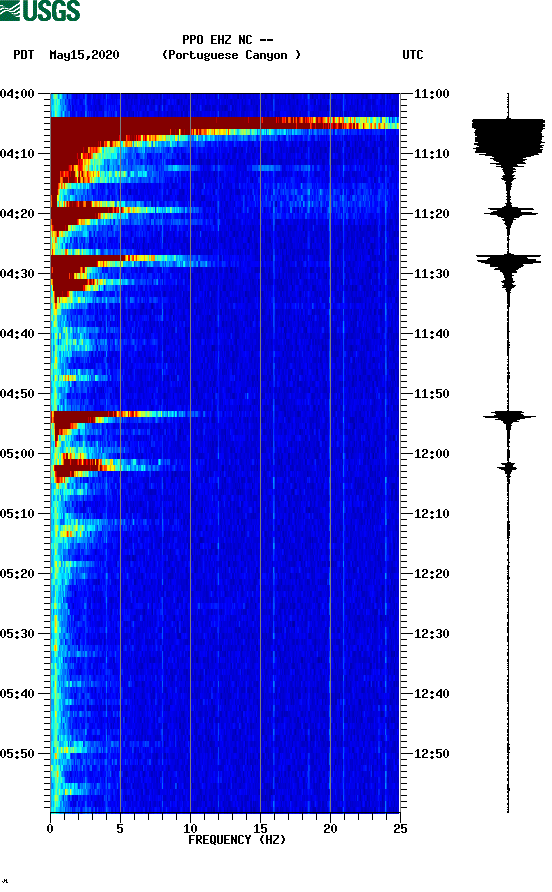Click the '04:20' PDT time label
The image size is (552, 892).
click(x=17, y=214)
